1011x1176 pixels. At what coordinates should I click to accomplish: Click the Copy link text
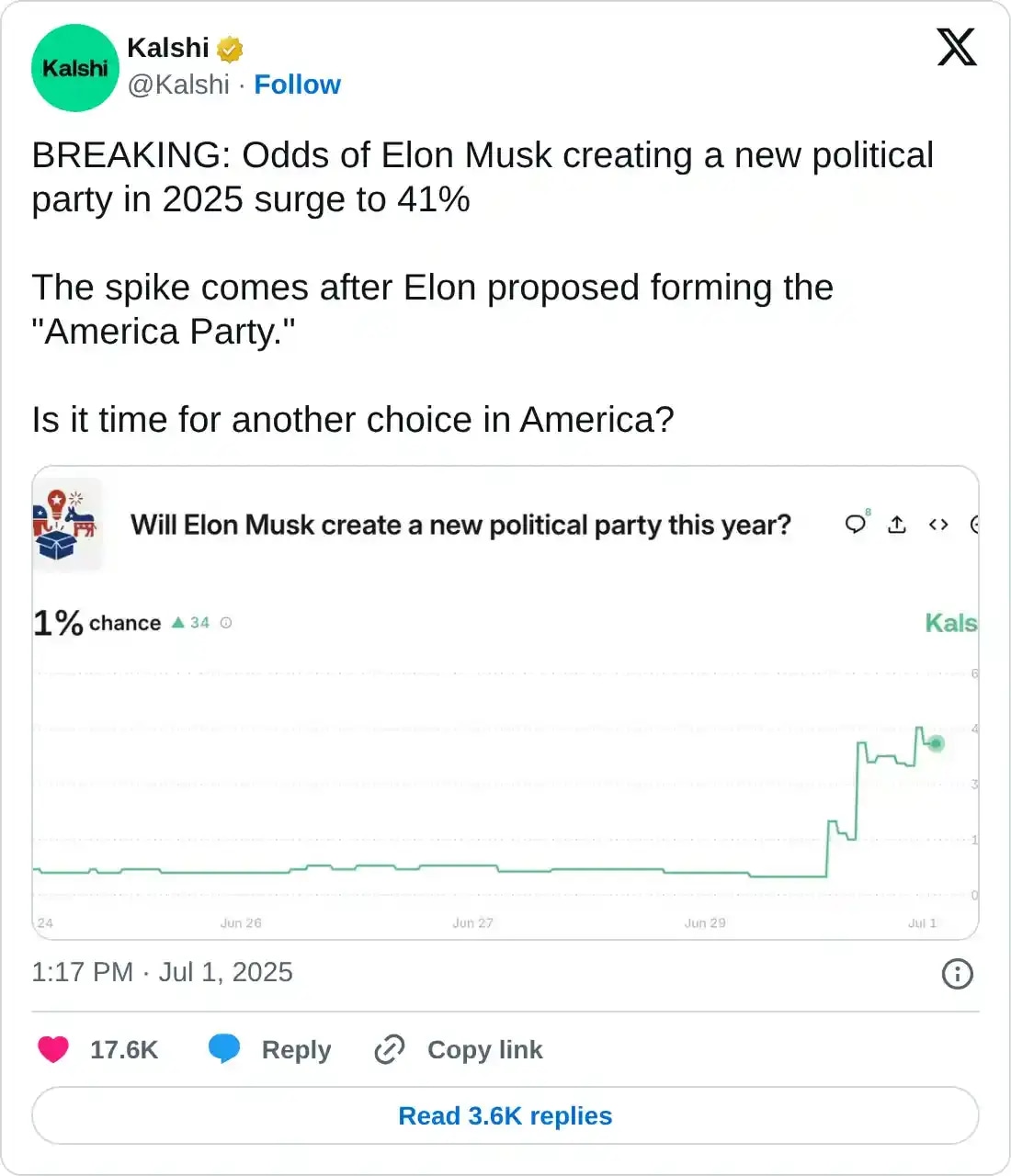[484, 1049]
